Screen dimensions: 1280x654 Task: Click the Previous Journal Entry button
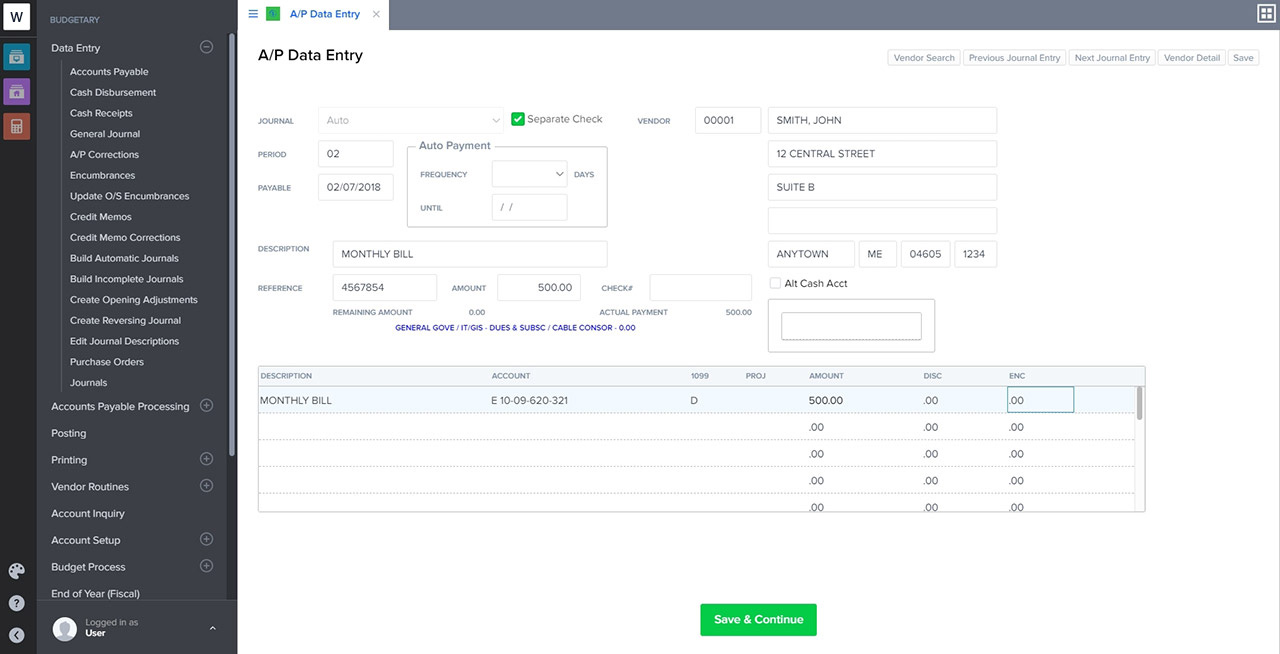click(1014, 58)
